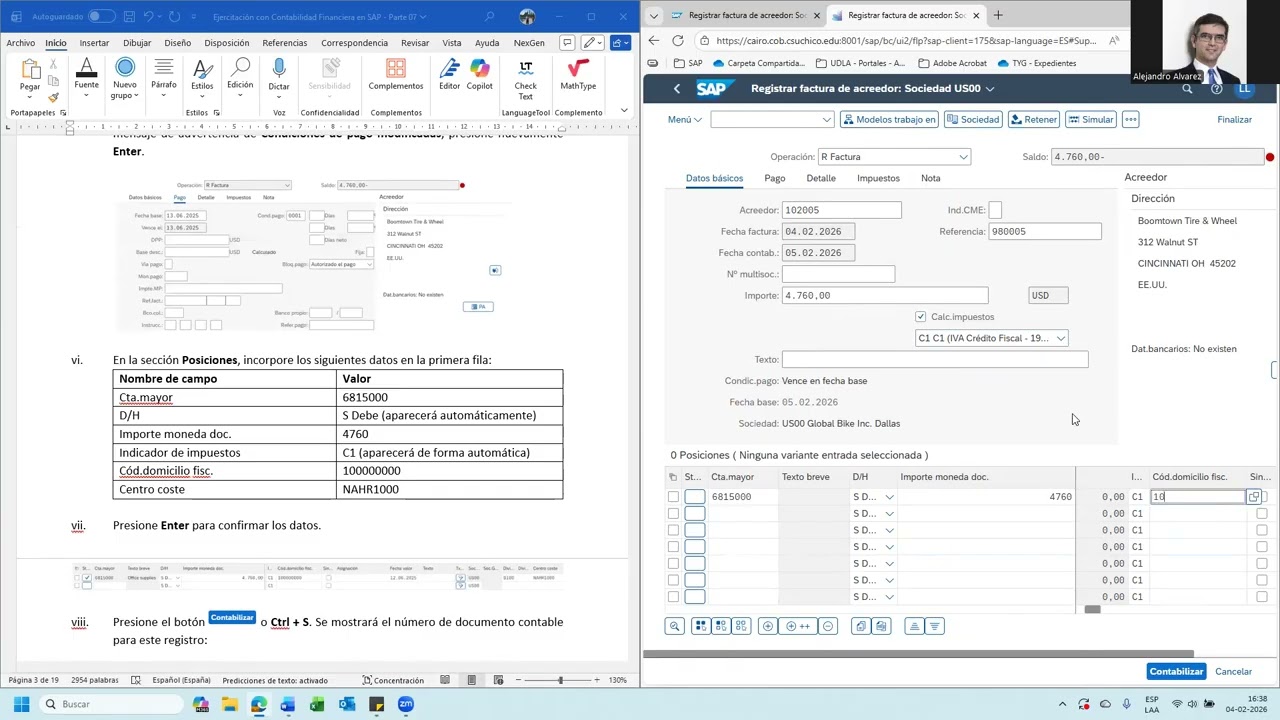This screenshot has width=1280, height=720.
Task: Switch to Impuestos tab in SAP
Action: [878, 178]
